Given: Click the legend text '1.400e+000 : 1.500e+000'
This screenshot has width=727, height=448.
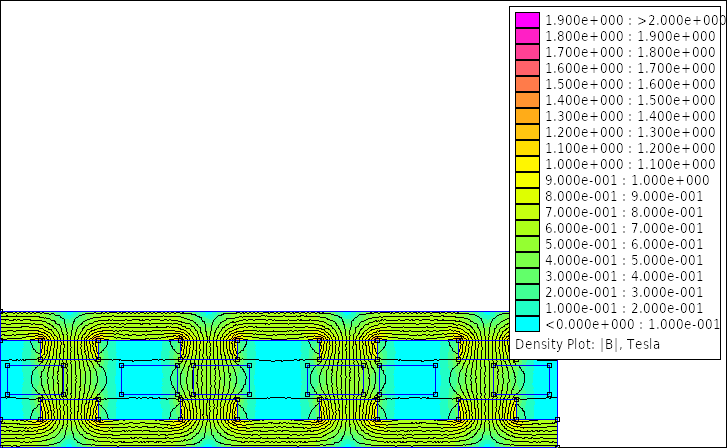Looking at the screenshot, I should [x=630, y=100].
